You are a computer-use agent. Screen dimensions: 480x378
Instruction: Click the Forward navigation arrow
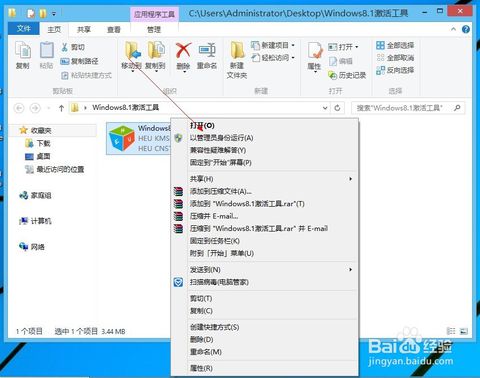click(x=35, y=108)
